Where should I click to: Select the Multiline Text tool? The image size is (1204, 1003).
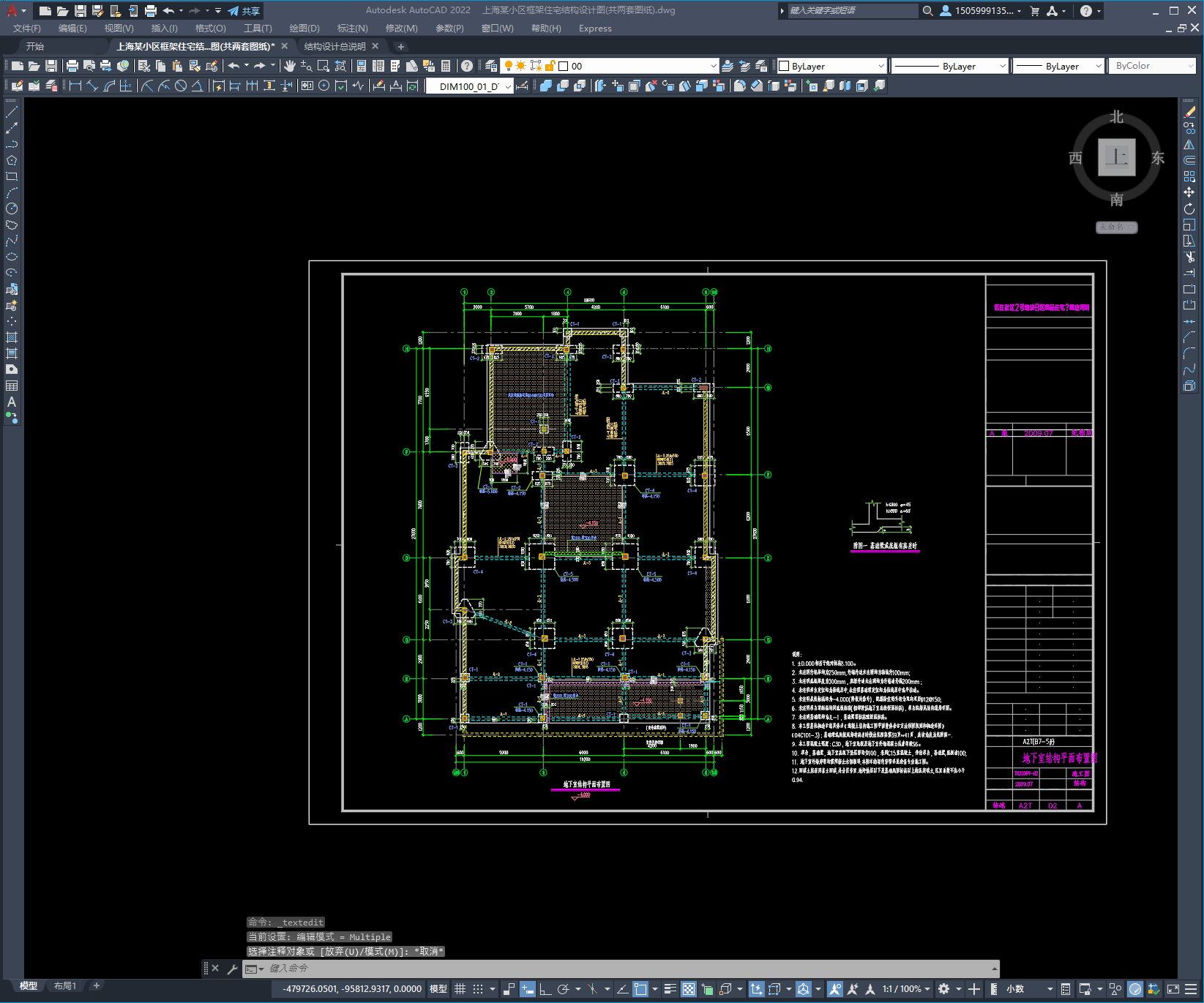[x=12, y=402]
